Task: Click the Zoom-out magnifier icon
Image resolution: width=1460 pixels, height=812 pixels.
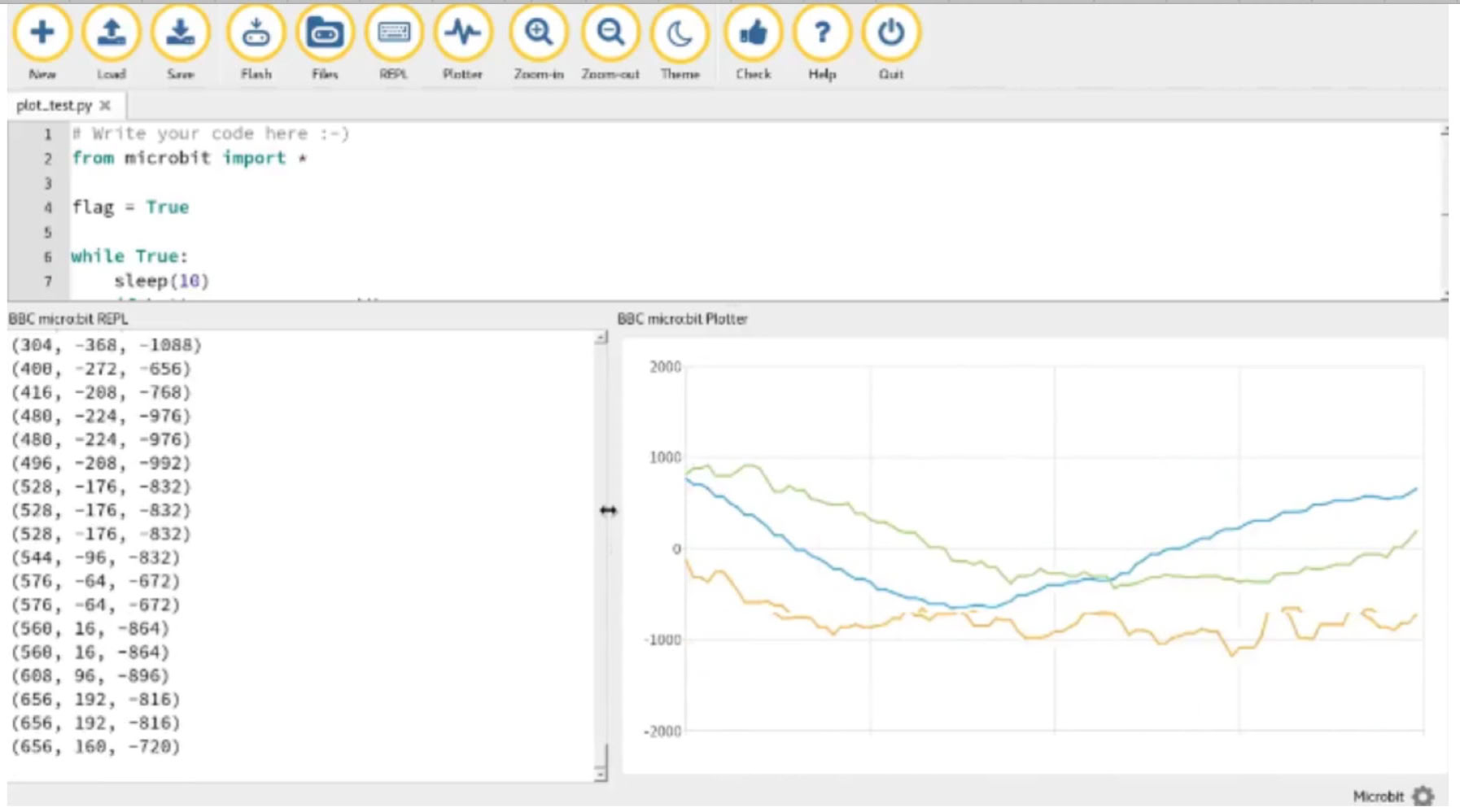Action: pos(610,34)
